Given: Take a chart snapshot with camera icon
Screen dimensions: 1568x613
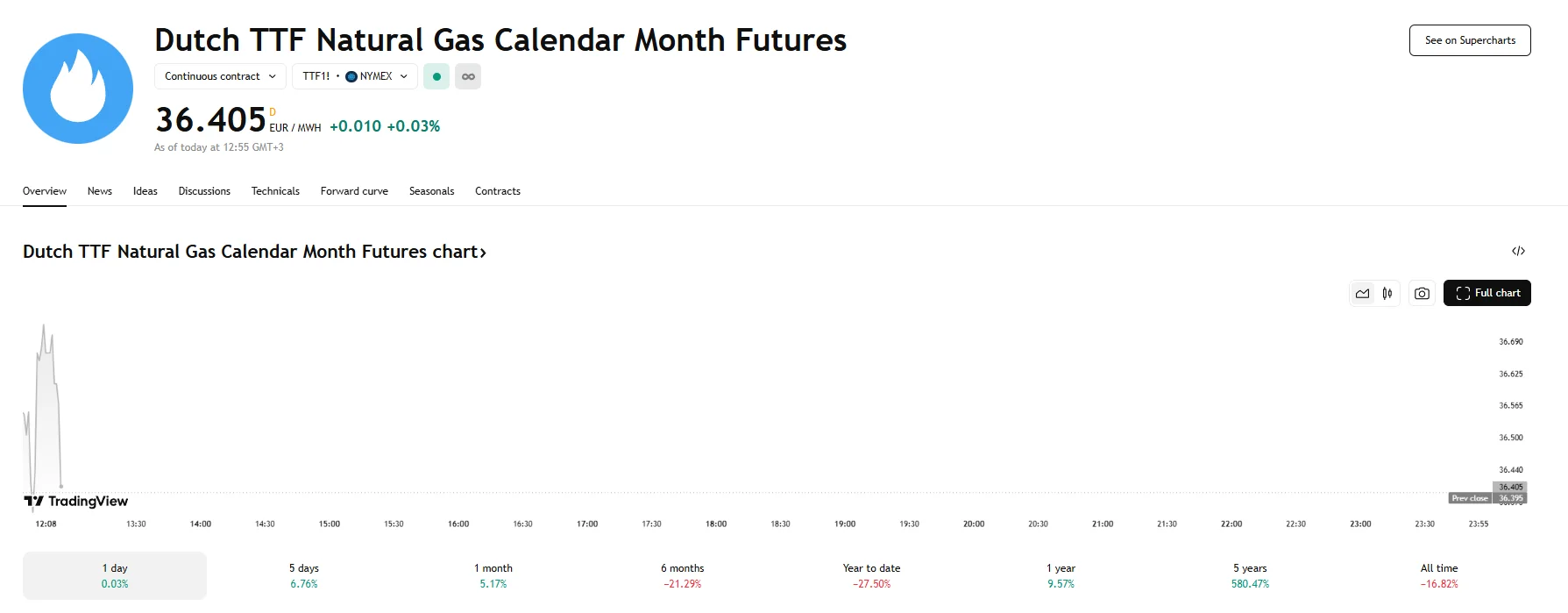Looking at the screenshot, I should point(1422,294).
